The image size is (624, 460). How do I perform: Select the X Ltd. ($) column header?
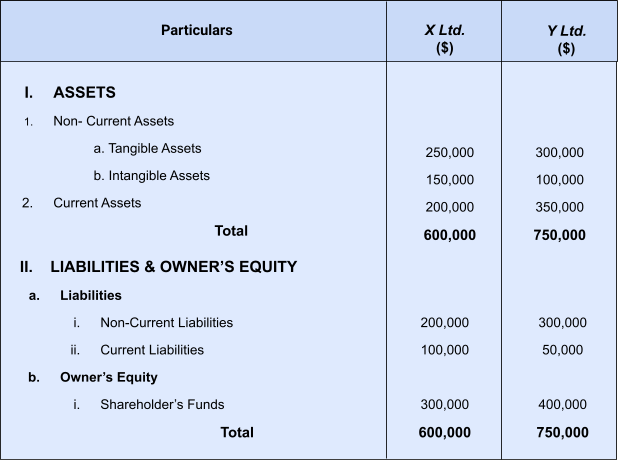[x=444, y=39]
